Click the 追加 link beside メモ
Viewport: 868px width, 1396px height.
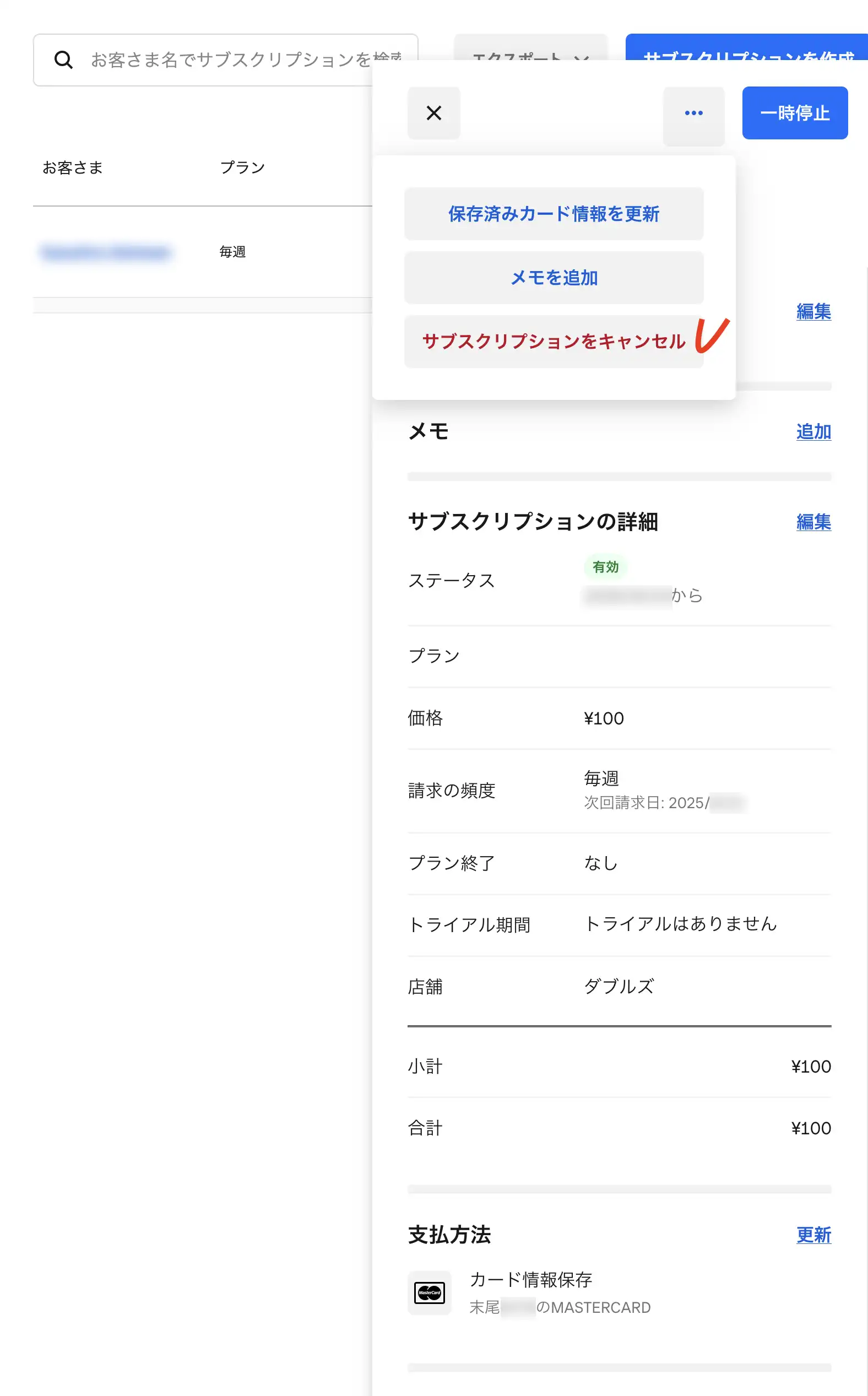813,431
